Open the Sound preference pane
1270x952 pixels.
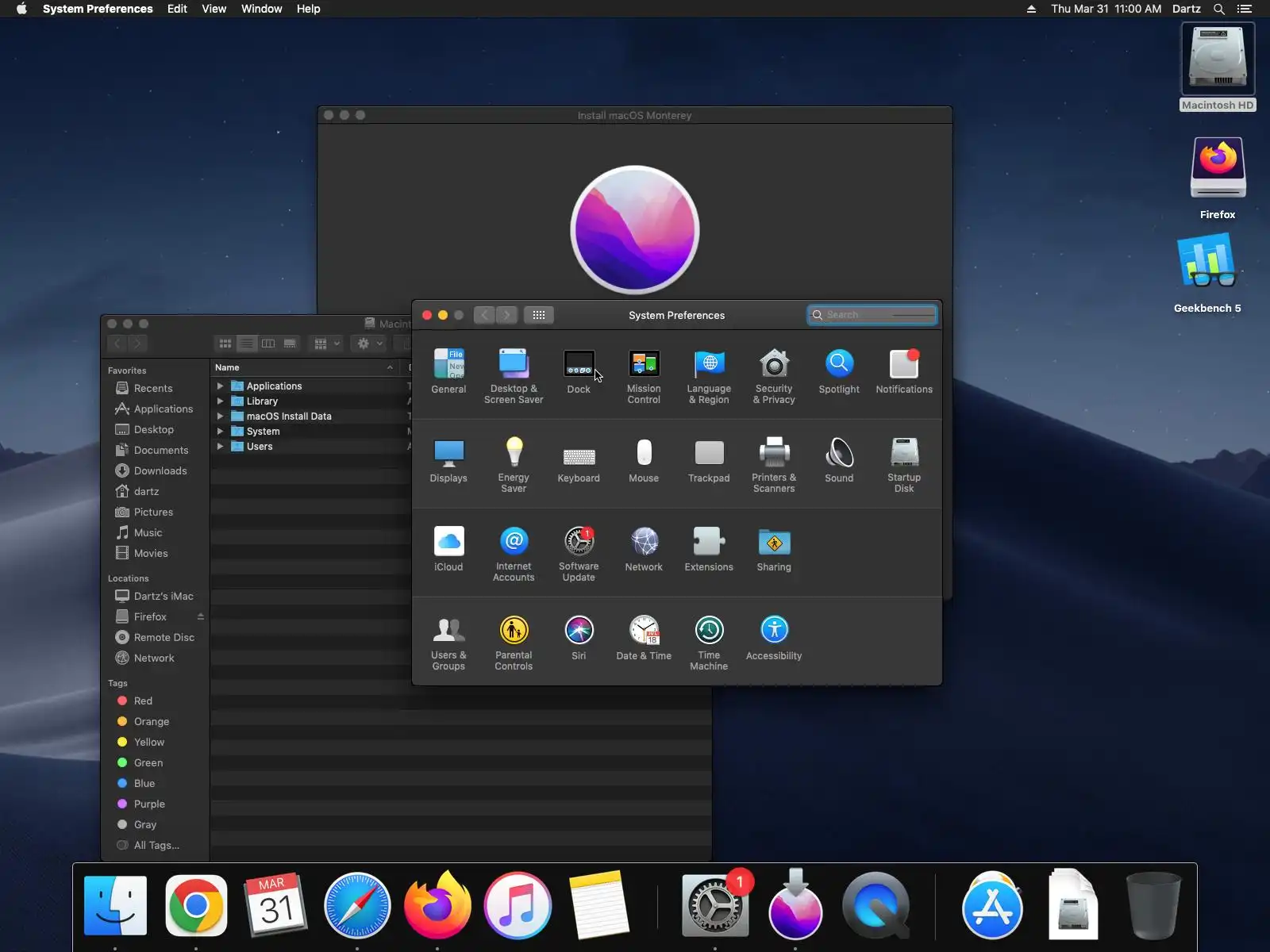839,460
